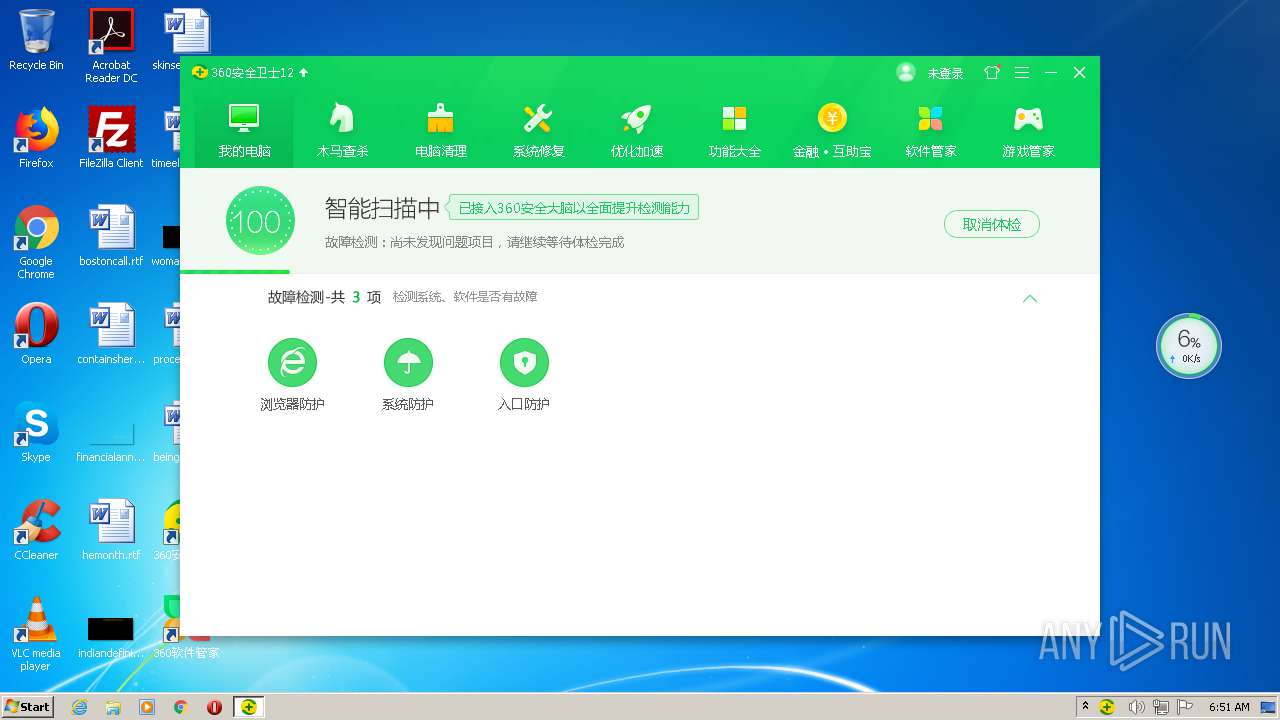Open media player from taskbar
This screenshot has width=1280, height=720.
coord(147,707)
